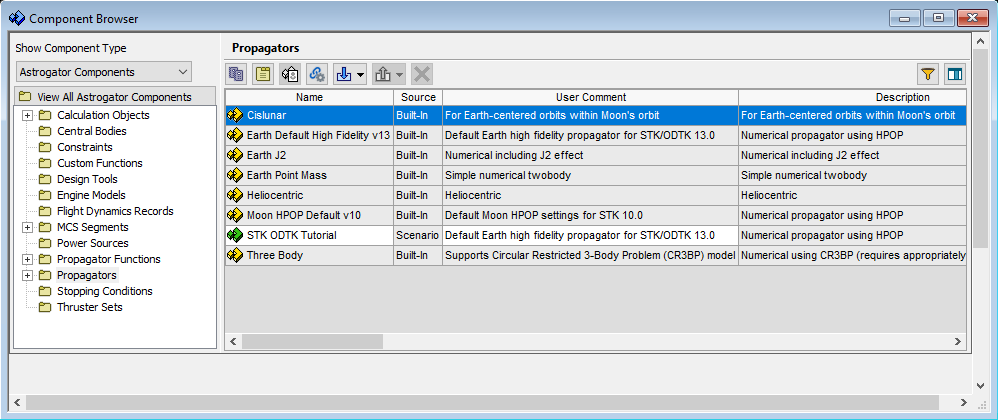Click View All Astrogator Components
998x420 pixels.
pos(114,97)
